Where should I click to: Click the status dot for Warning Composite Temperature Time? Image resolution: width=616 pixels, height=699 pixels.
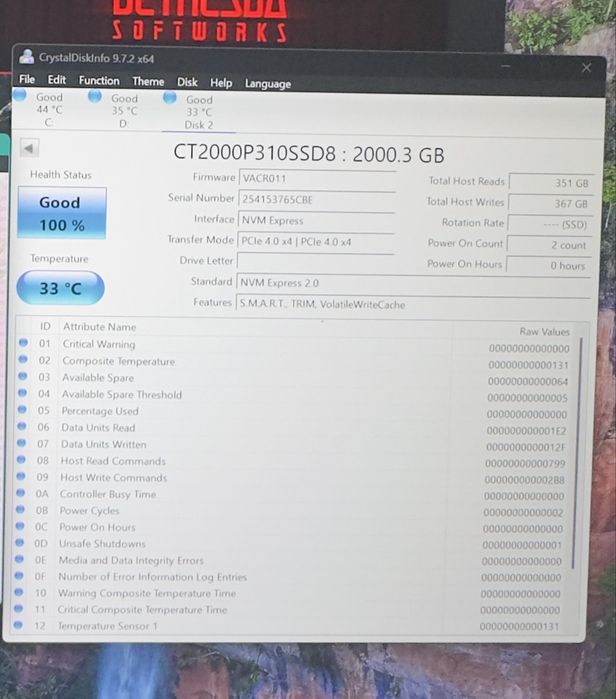(x=19, y=592)
